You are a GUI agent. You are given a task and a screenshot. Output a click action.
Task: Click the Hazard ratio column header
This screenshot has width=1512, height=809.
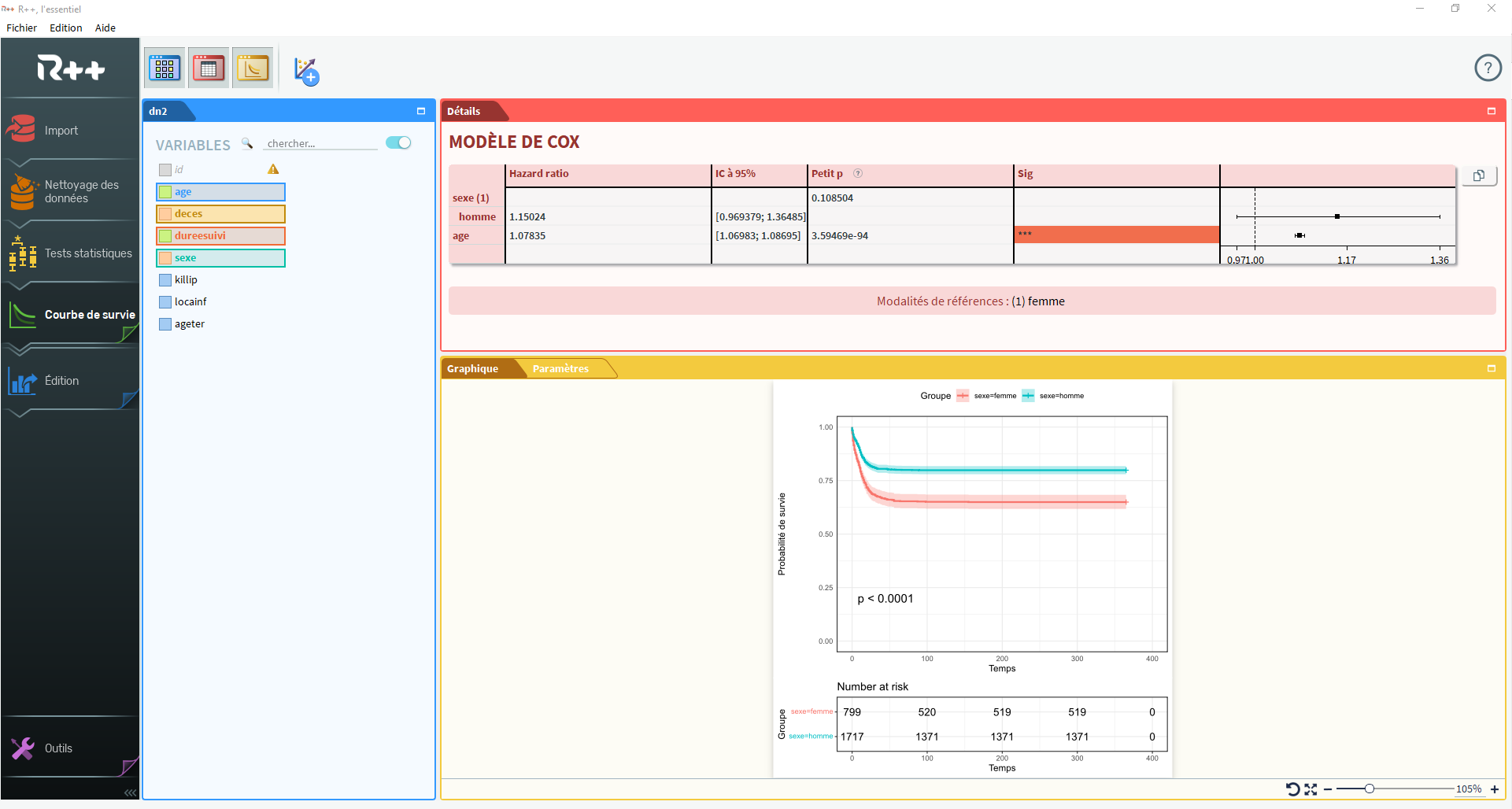coord(608,173)
